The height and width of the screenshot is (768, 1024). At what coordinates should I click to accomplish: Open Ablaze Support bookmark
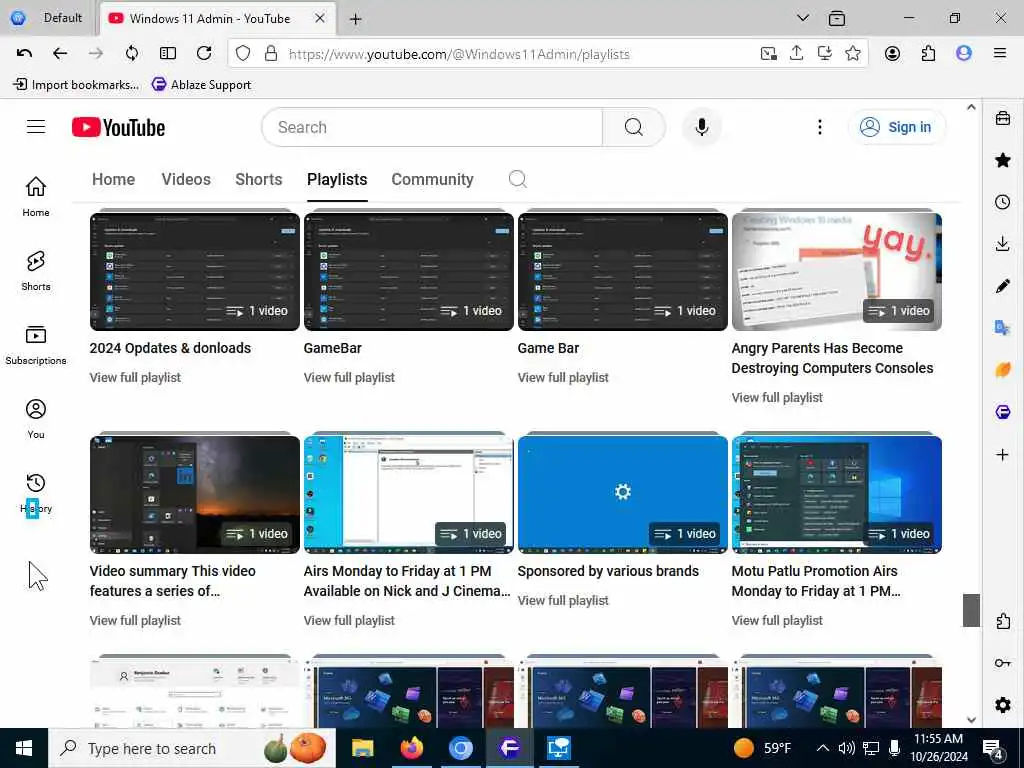click(x=201, y=84)
